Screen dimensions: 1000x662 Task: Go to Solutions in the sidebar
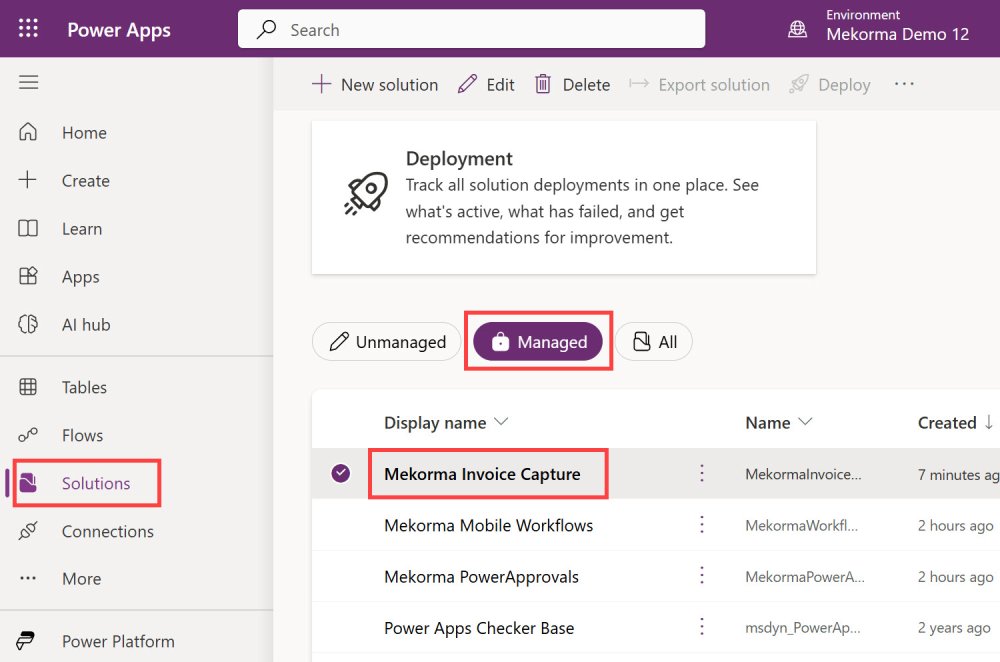95,483
